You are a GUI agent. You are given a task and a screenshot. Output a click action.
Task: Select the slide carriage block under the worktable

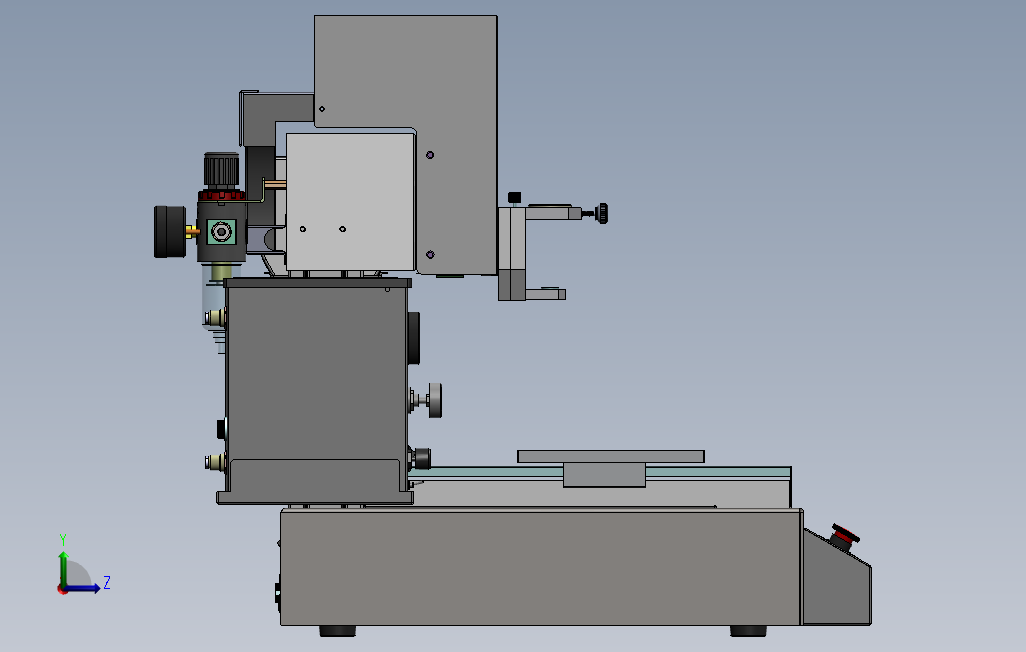[604, 475]
